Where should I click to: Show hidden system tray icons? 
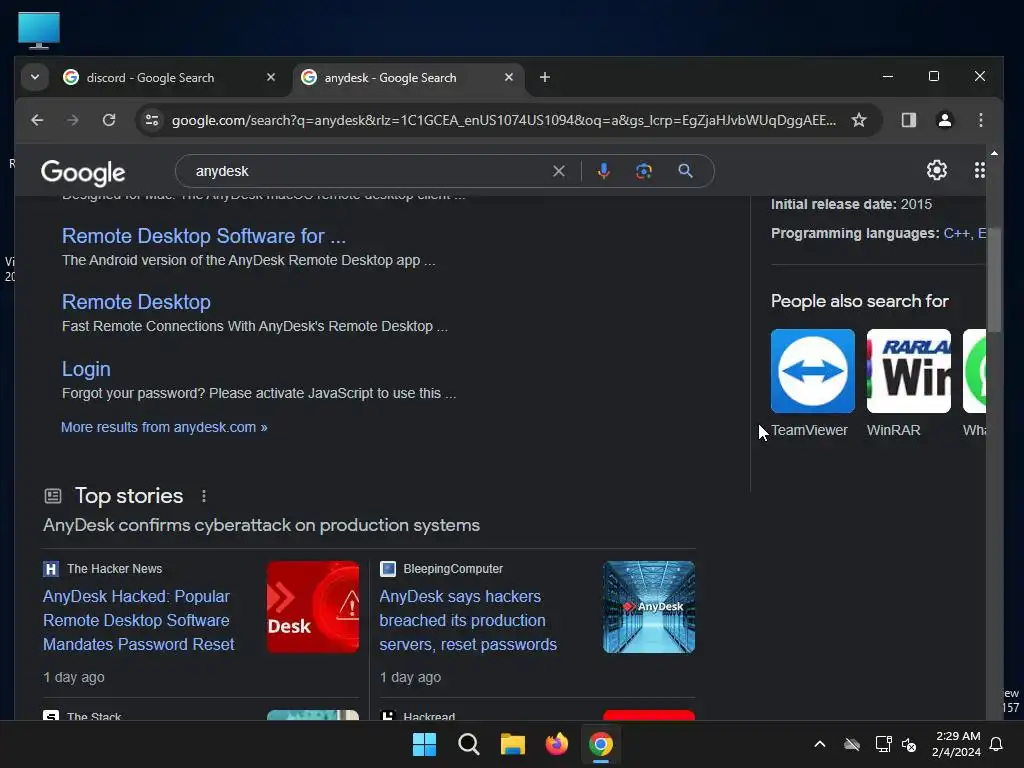click(820, 744)
